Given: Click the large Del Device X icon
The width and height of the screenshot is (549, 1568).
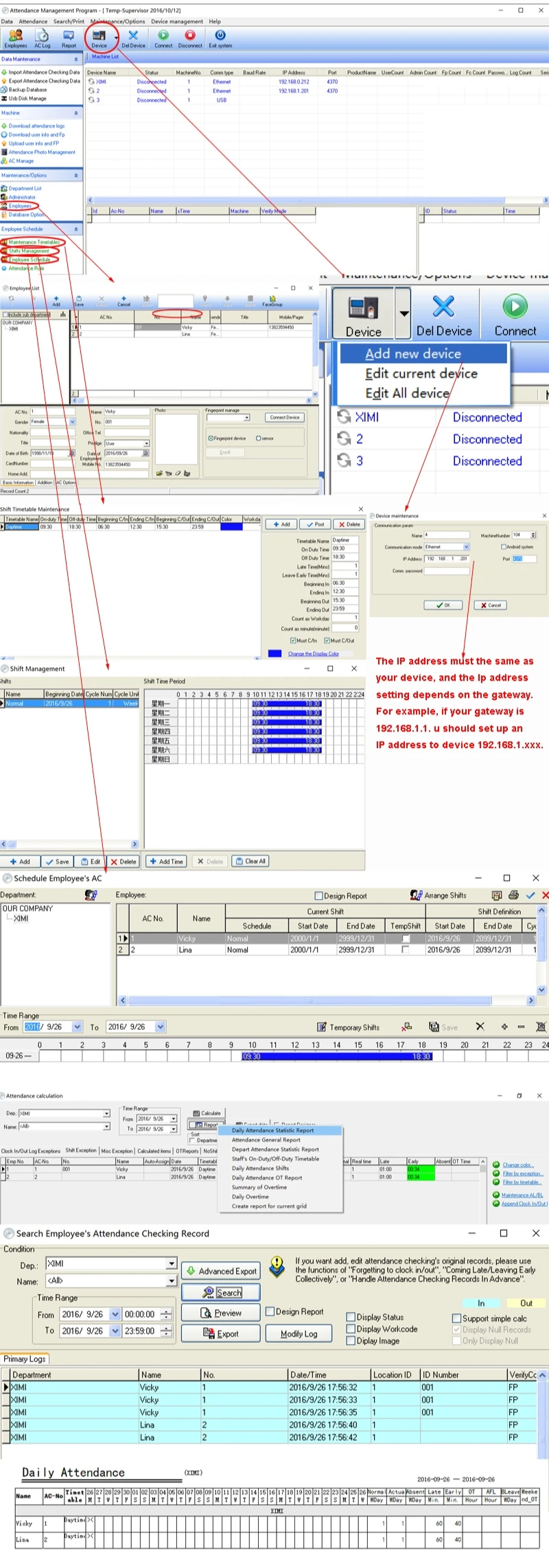Looking at the screenshot, I should (x=443, y=307).
